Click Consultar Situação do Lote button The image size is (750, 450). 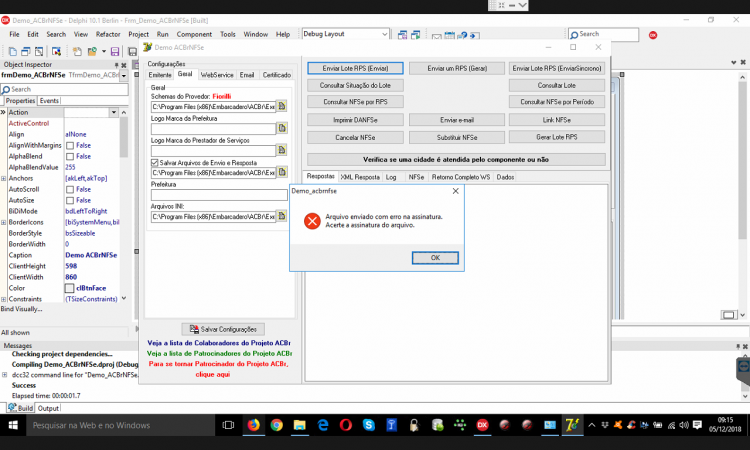click(355, 85)
